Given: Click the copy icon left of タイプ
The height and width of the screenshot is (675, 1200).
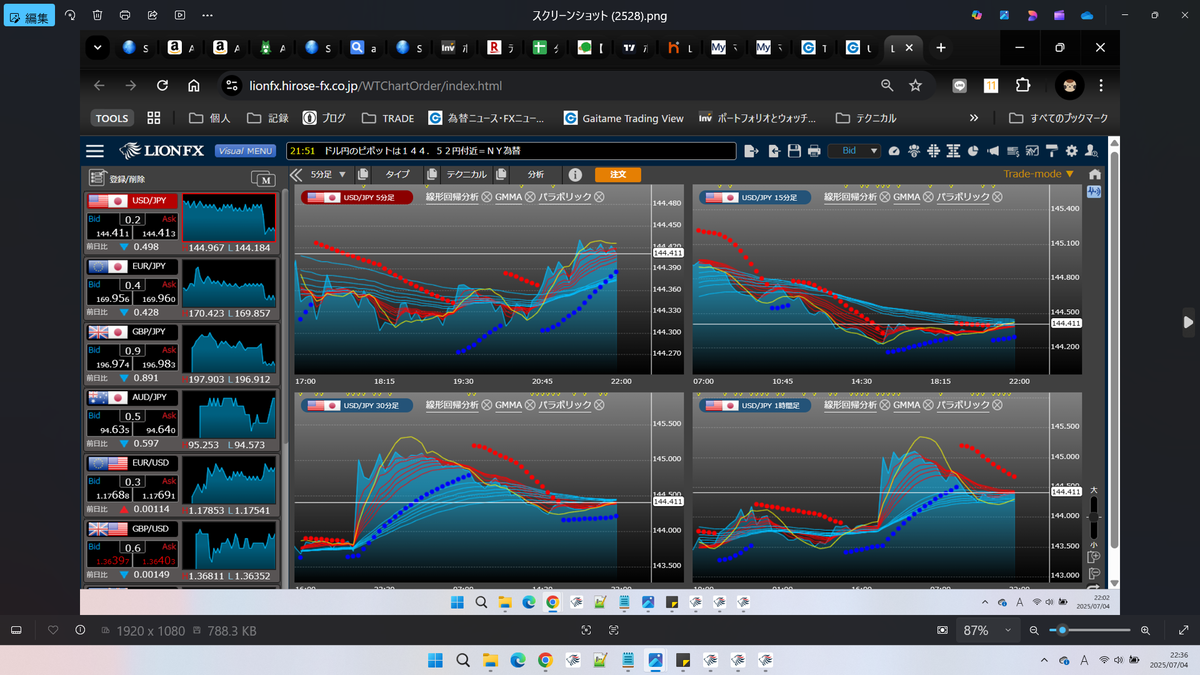Looking at the screenshot, I should [363, 174].
